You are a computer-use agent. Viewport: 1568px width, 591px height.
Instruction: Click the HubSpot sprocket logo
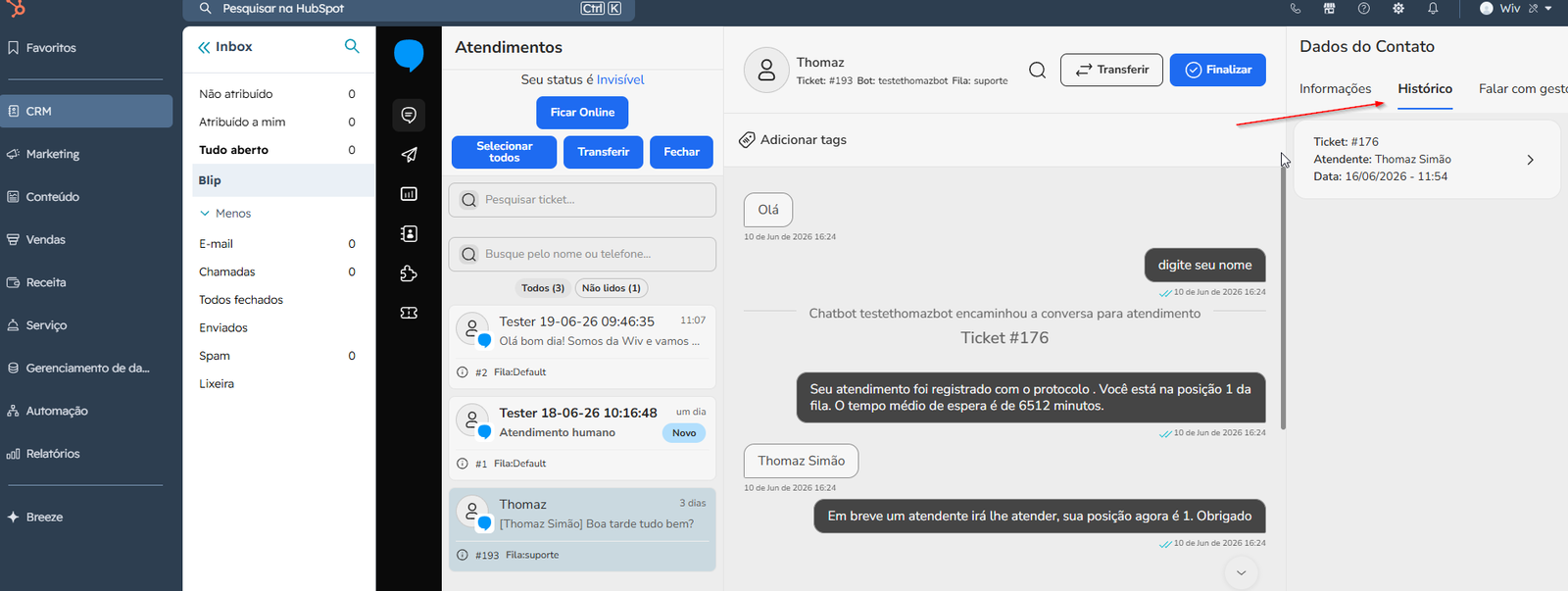click(x=16, y=8)
